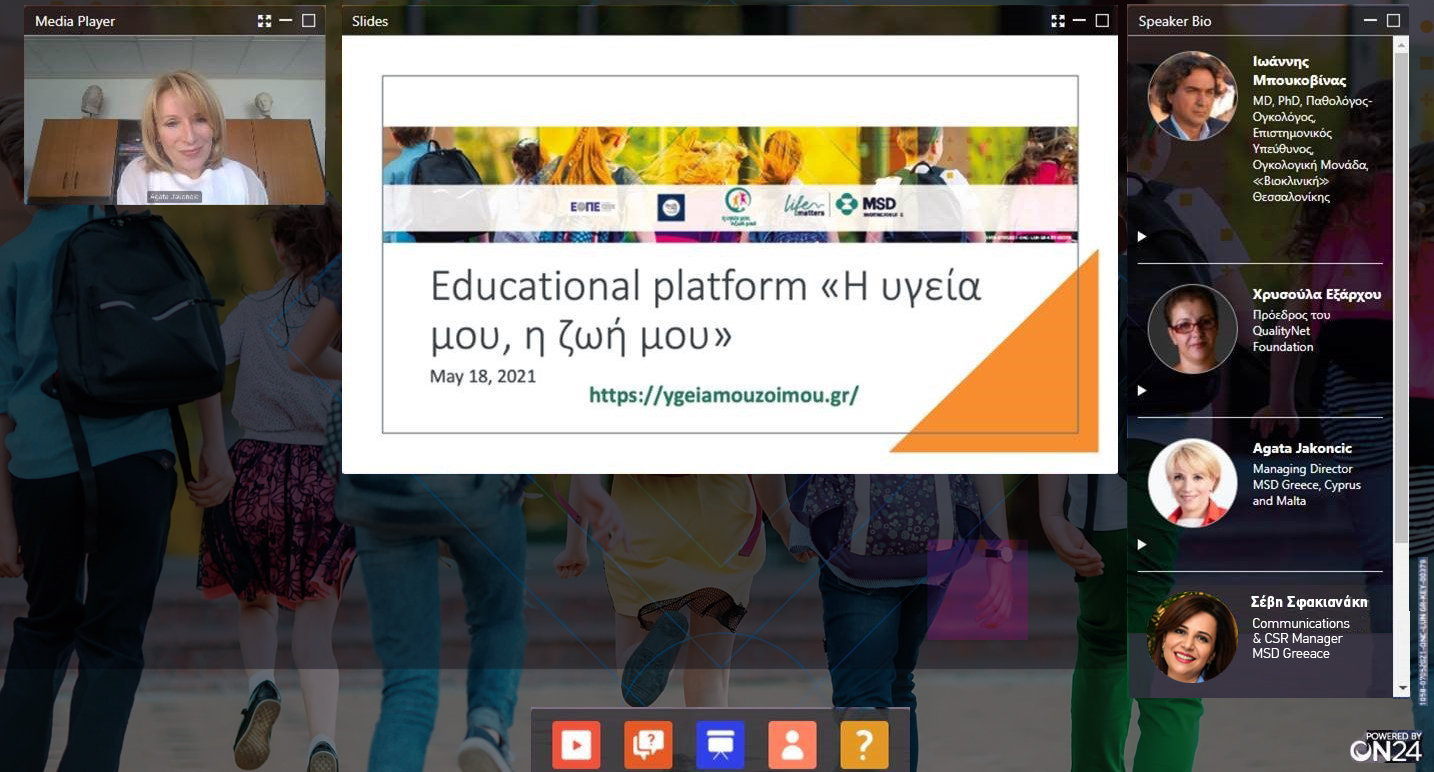Open the Slides widget in bottom dock

click(720, 745)
